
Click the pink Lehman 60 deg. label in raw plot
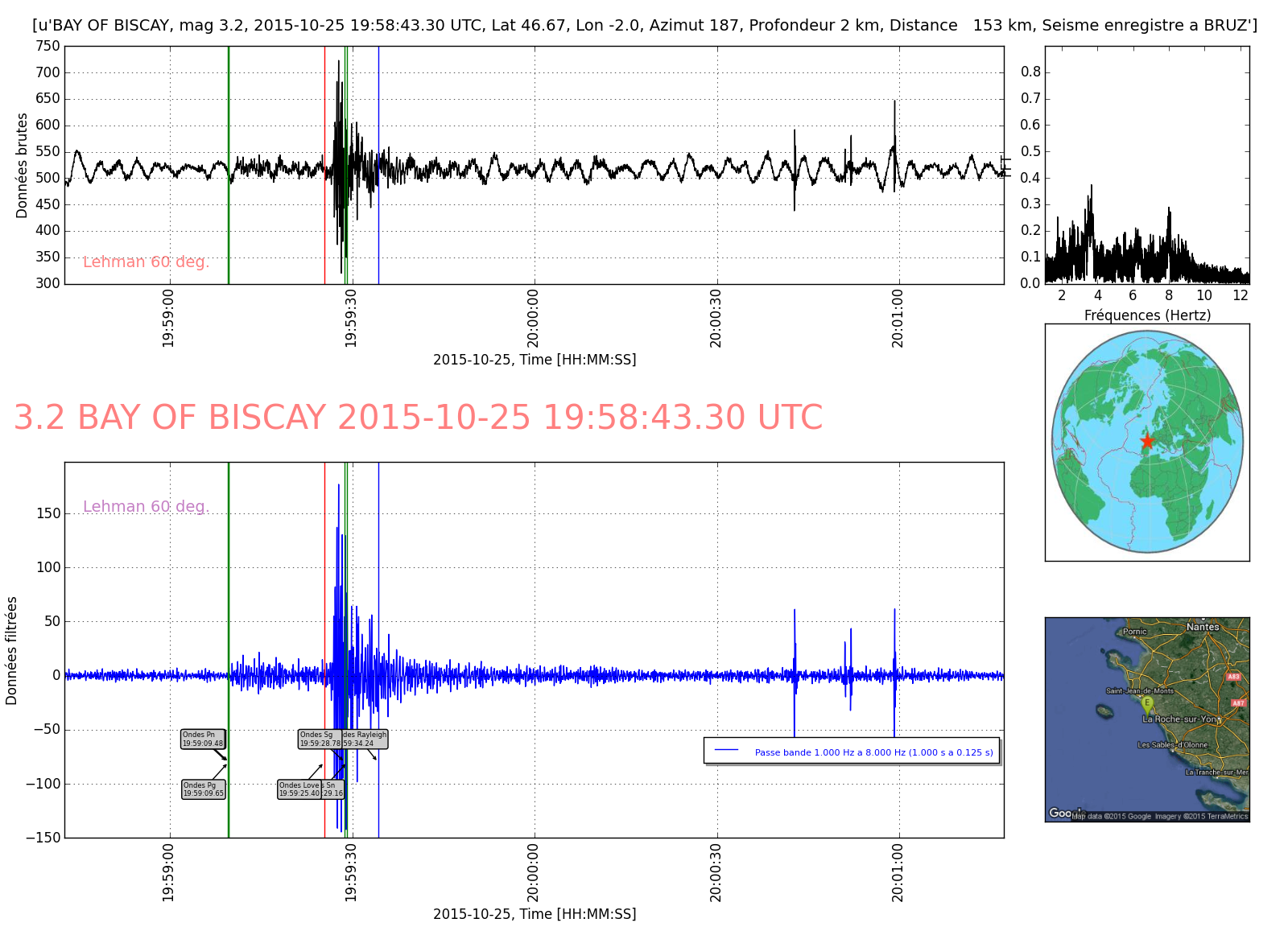tap(146, 262)
